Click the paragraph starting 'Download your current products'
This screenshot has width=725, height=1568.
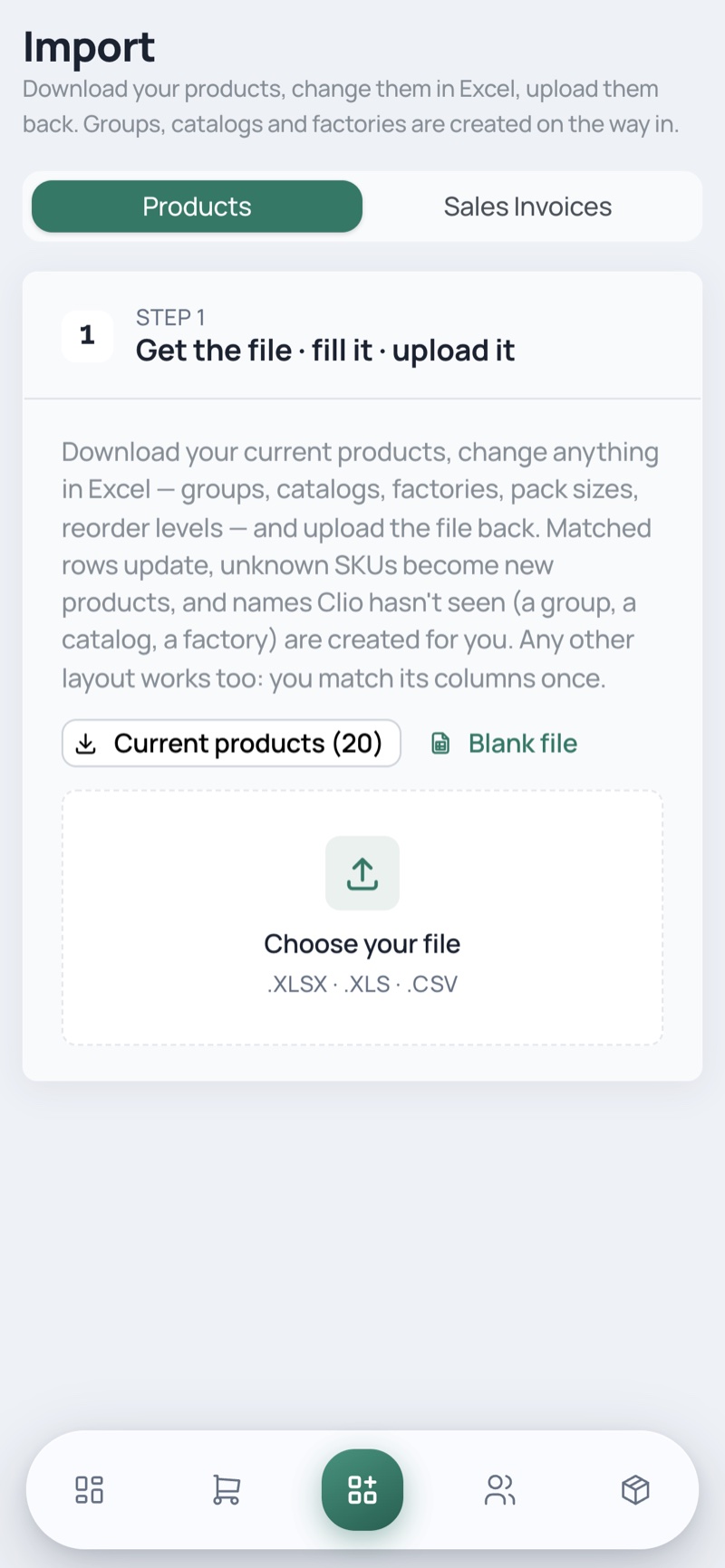361,565
